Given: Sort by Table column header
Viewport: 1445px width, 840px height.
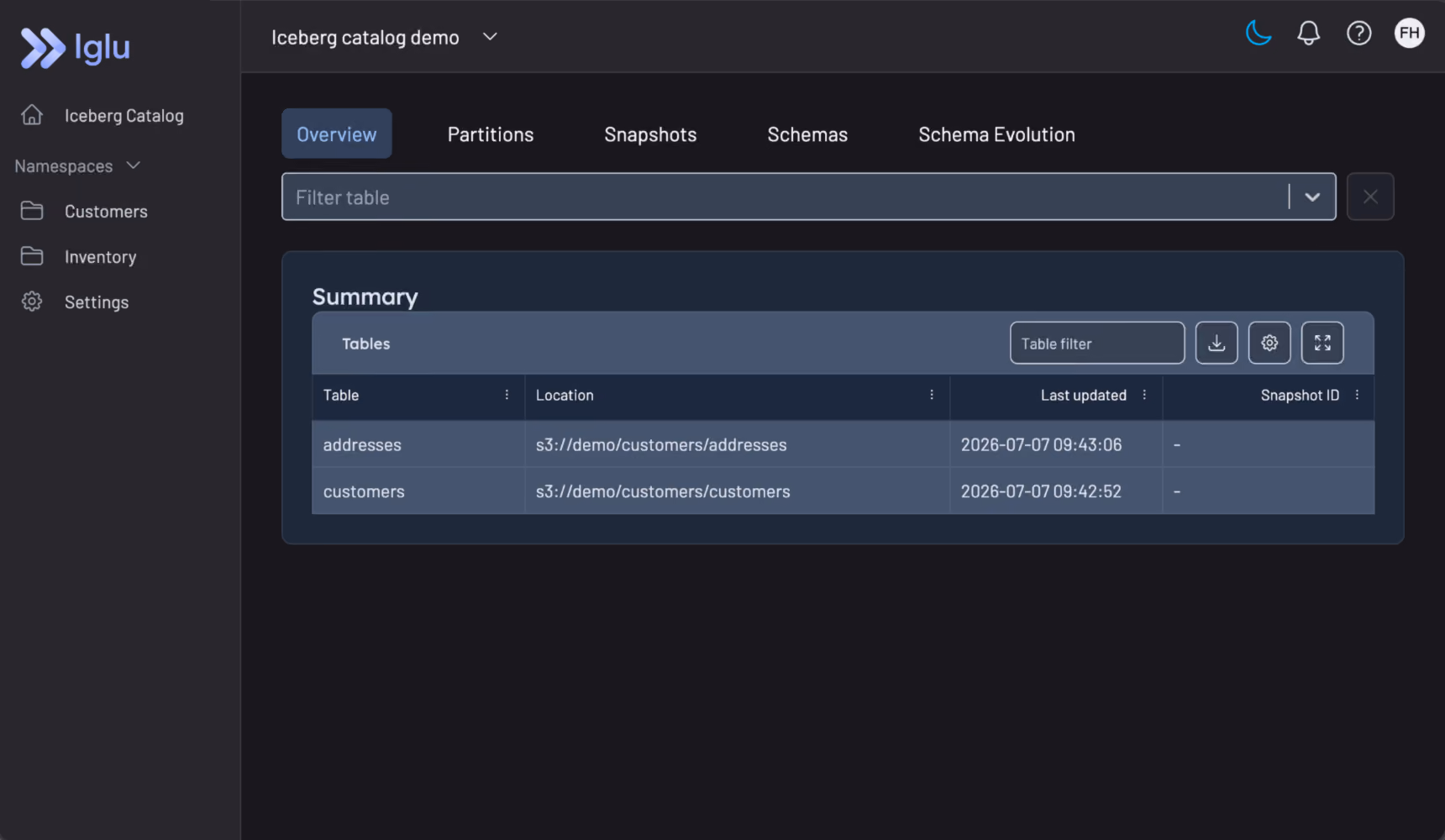Looking at the screenshot, I should (341, 396).
